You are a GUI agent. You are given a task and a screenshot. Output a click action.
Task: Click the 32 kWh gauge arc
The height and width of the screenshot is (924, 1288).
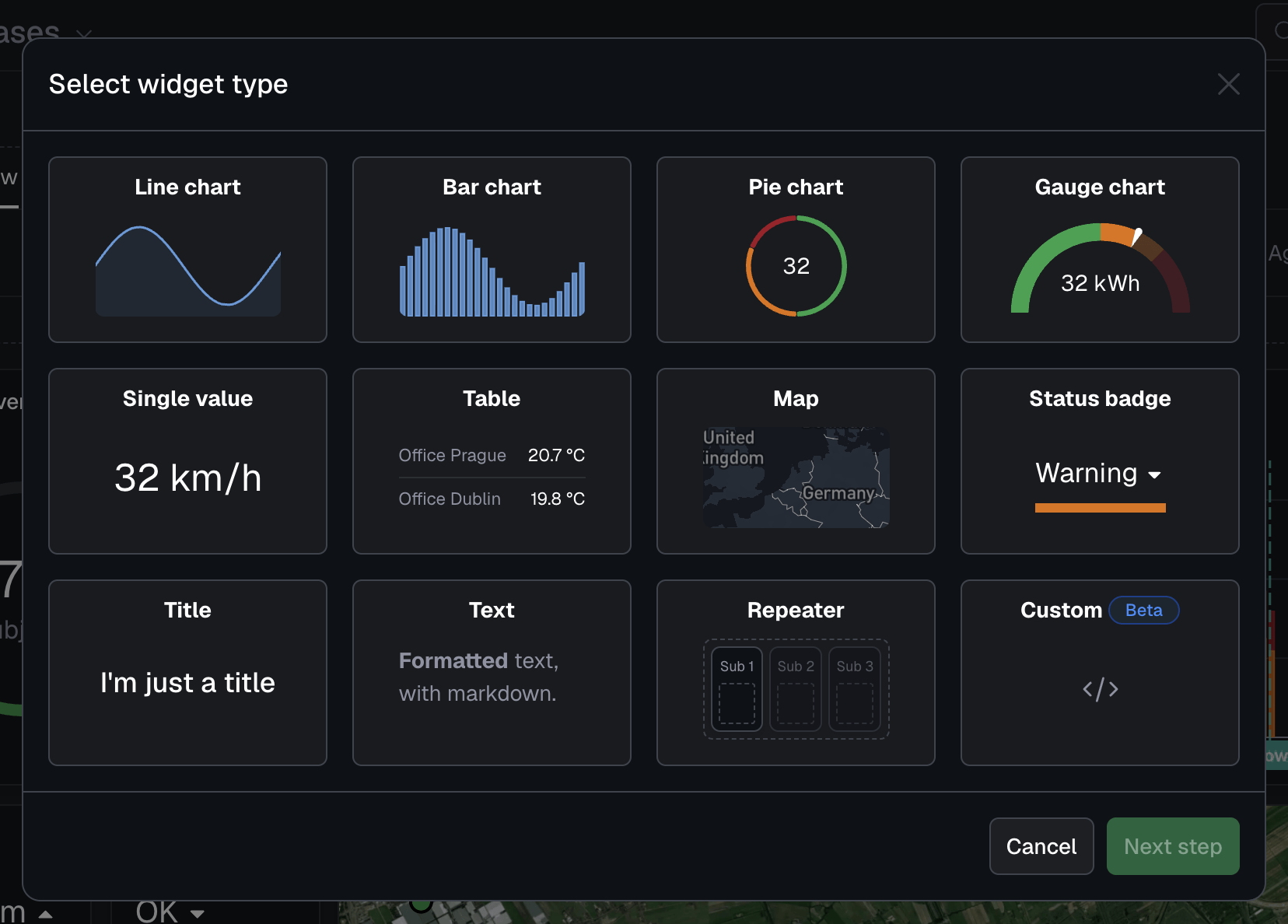tap(1101, 268)
